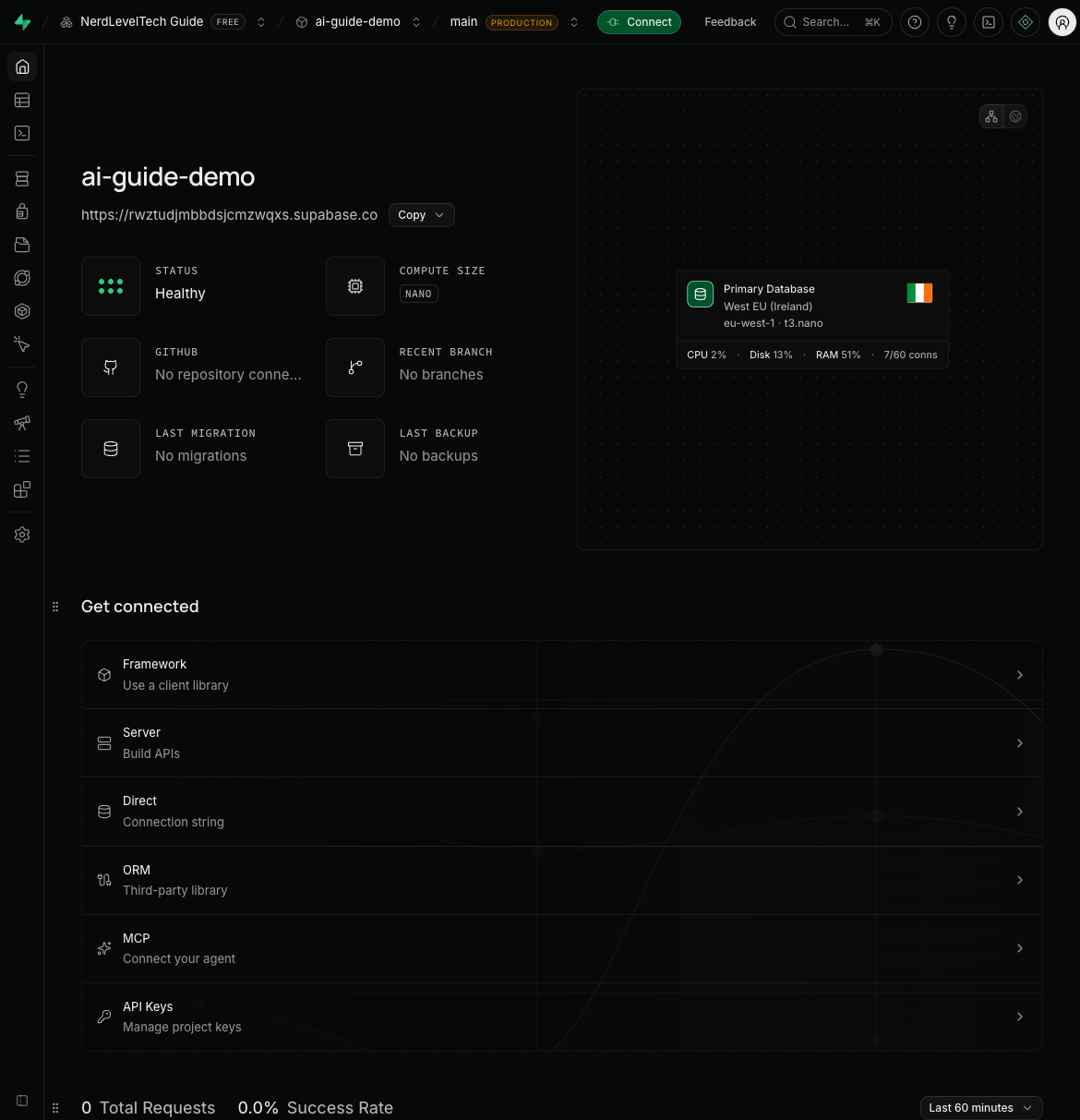Screen dimensions: 1080x1120
Task: Open the Database sidebar icon
Action: tap(22, 178)
